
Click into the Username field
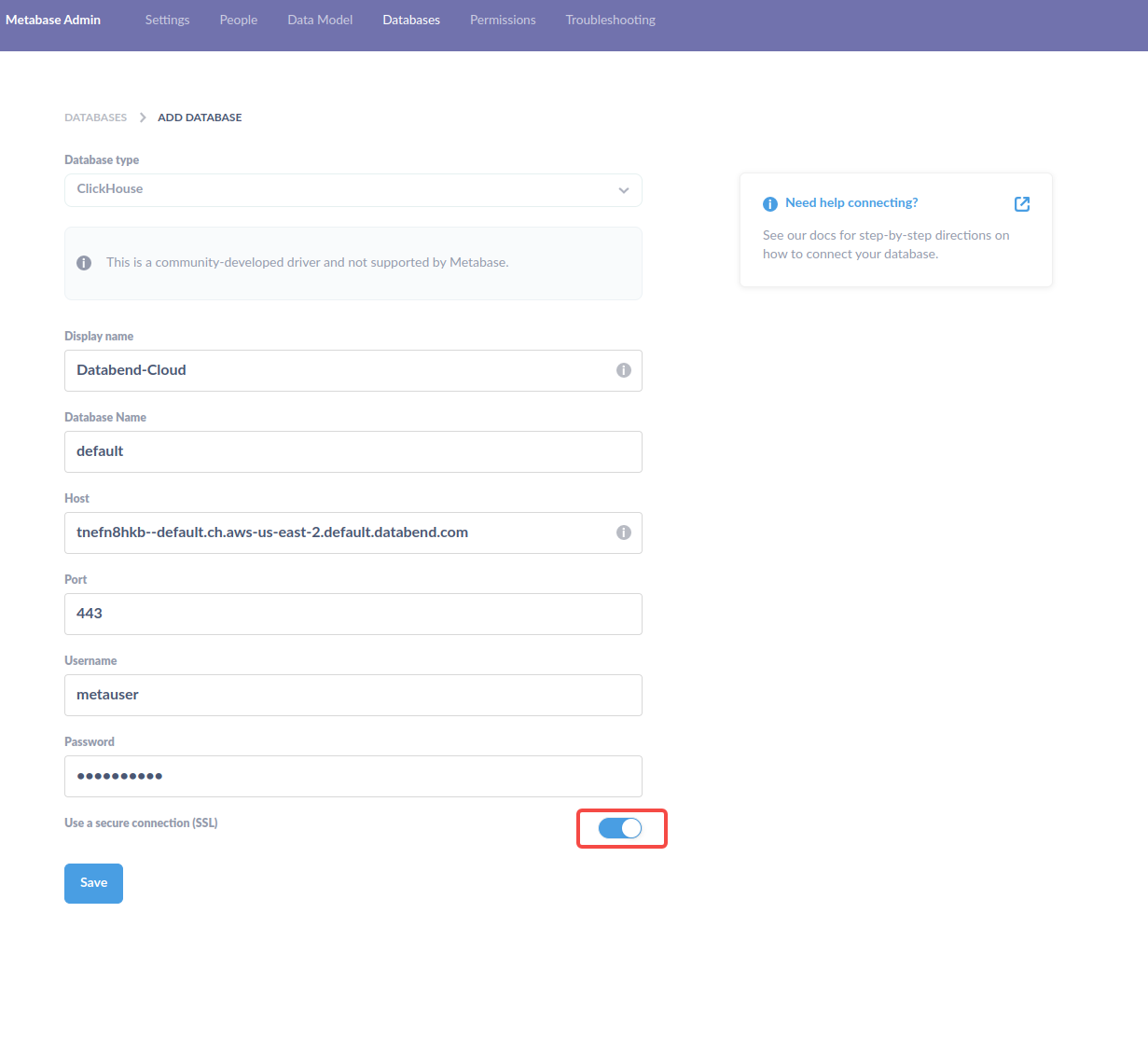(x=353, y=695)
